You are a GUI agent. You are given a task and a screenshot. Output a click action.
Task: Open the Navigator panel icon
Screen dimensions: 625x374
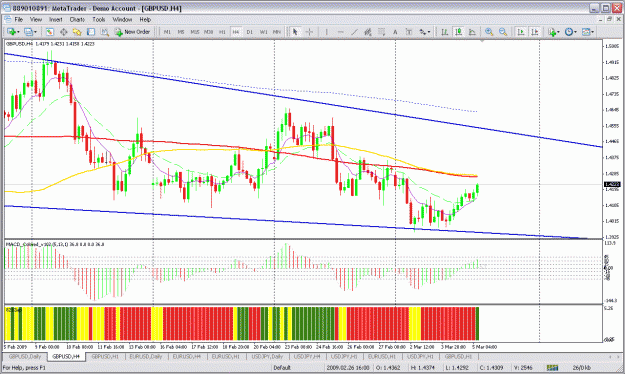pyautogui.click(x=77, y=32)
